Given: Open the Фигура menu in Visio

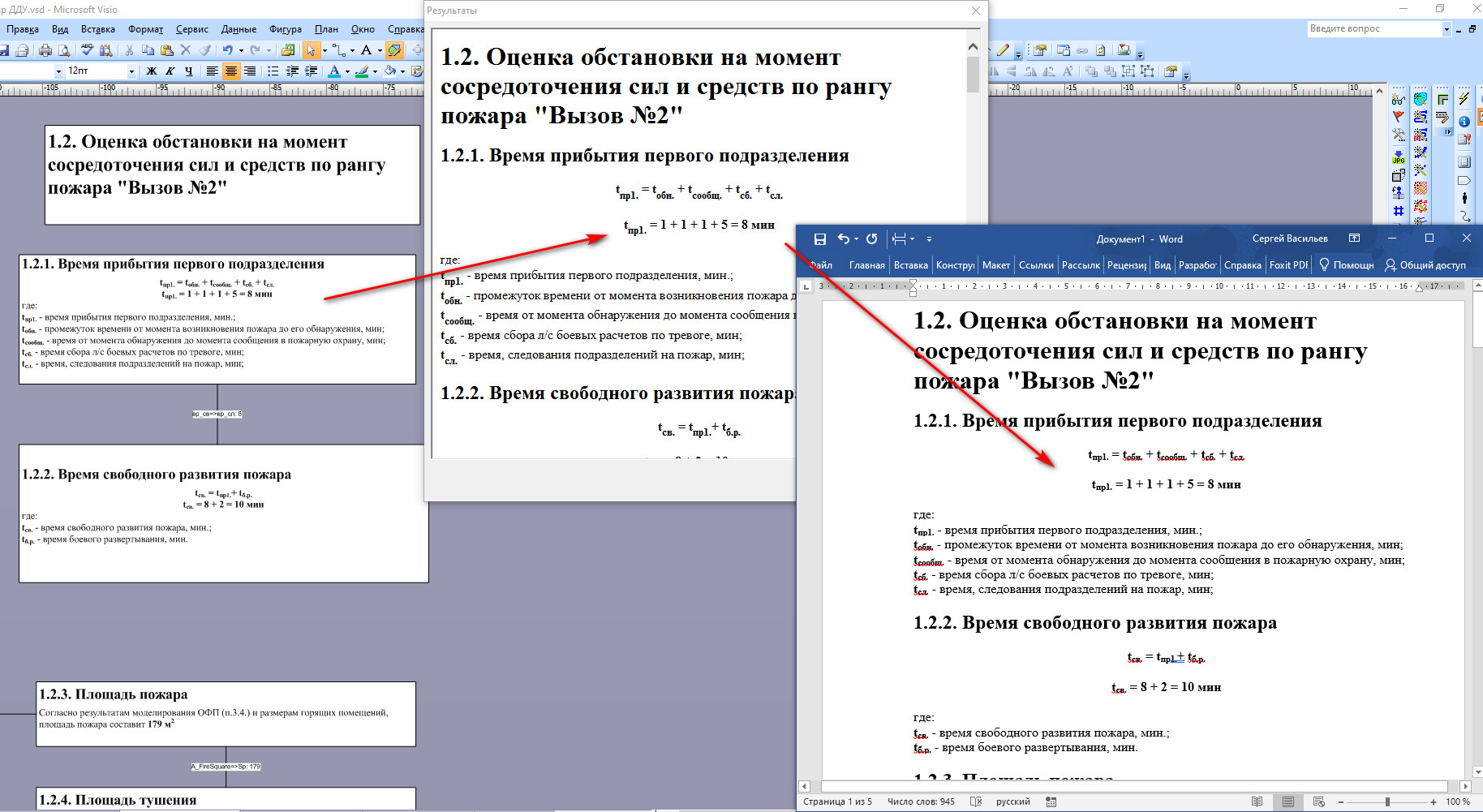Looking at the screenshot, I should [286, 29].
